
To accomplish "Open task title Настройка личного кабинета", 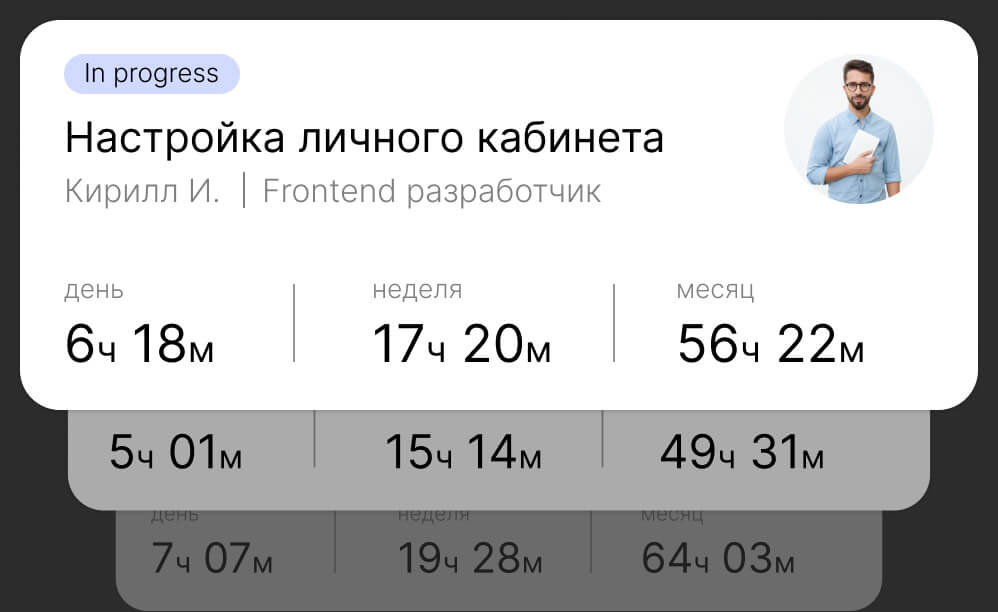I will pyautogui.click(x=364, y=138).
